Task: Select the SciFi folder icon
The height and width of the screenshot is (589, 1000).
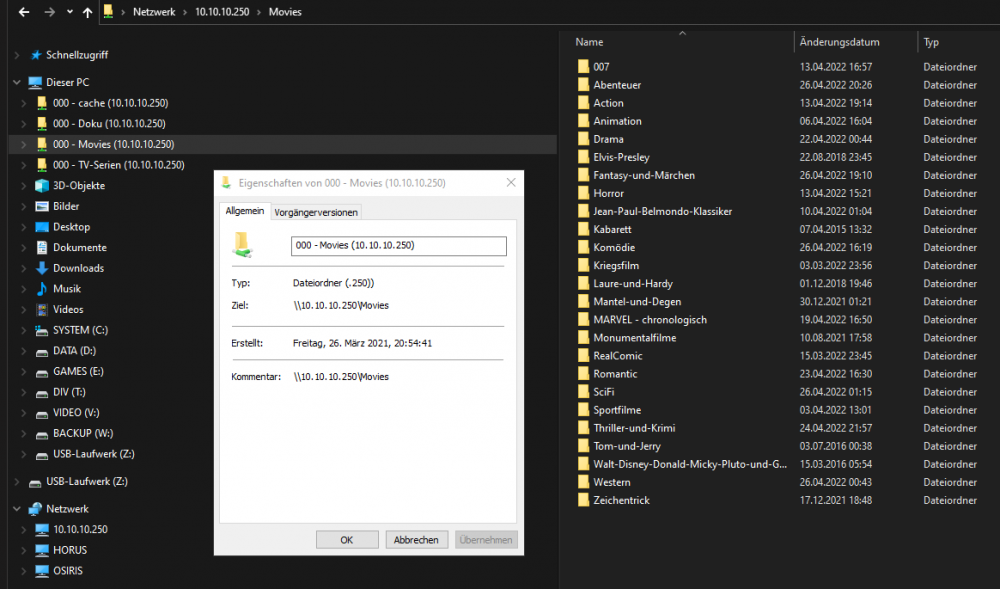Action: click(x=583, y=392)
